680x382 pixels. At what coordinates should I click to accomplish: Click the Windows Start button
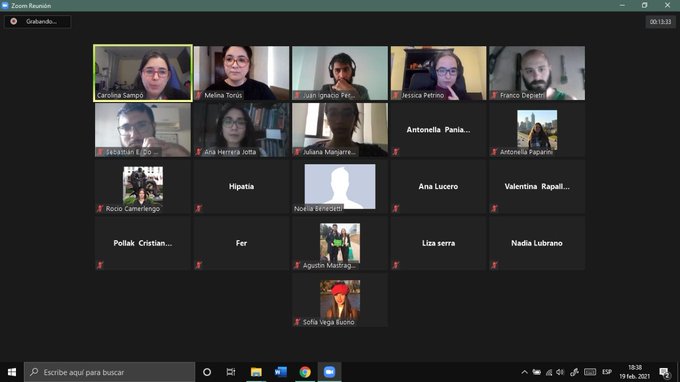coord(12,372)
